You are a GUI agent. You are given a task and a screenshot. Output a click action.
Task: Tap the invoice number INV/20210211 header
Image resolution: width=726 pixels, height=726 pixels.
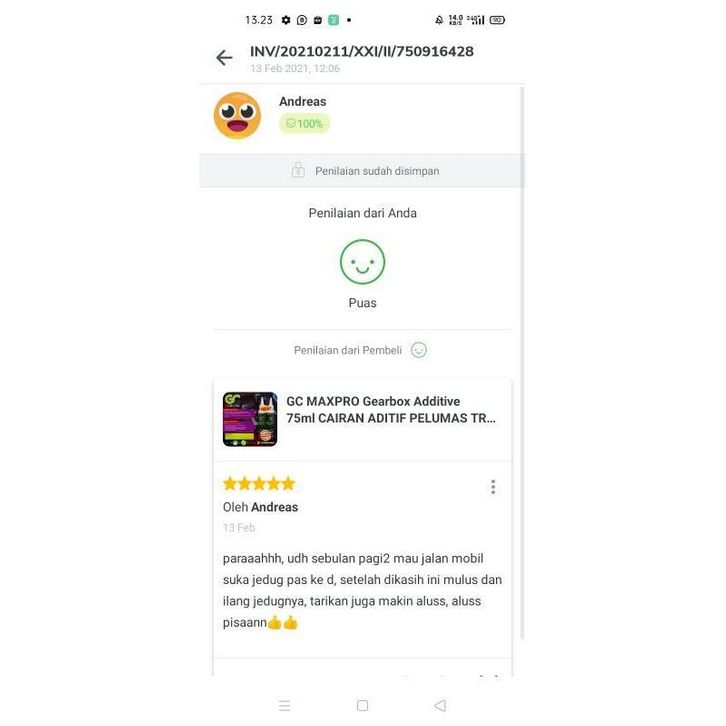pos(362,51)
